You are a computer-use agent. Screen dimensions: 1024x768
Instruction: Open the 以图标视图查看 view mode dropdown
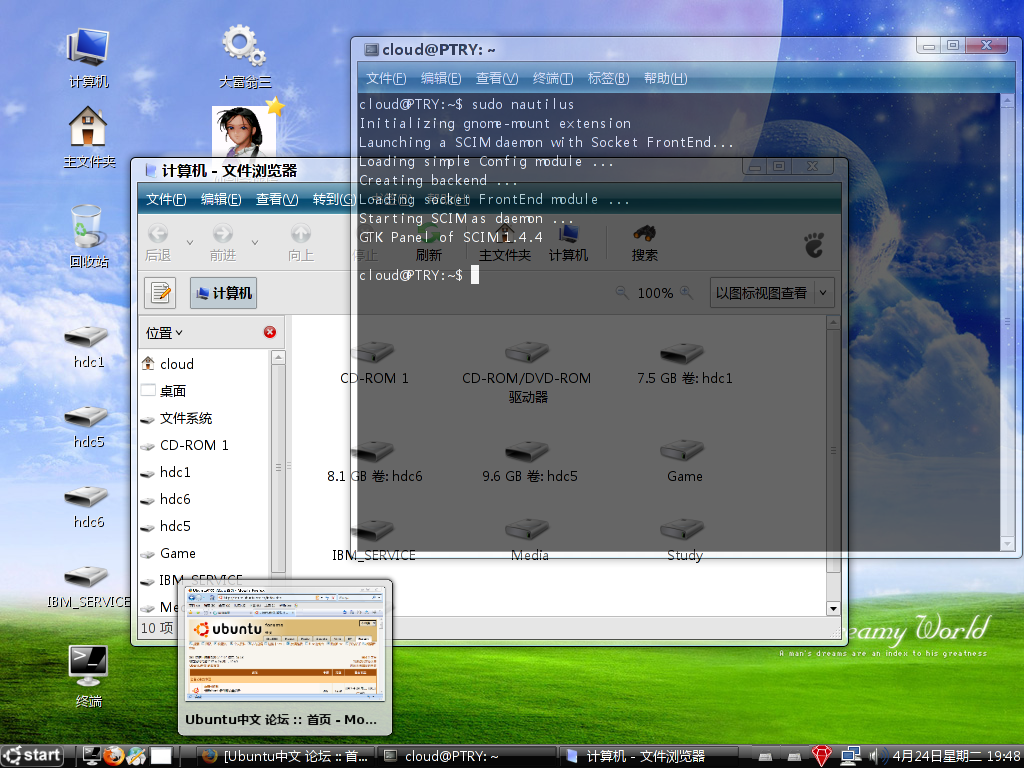[x=772, y=293]
